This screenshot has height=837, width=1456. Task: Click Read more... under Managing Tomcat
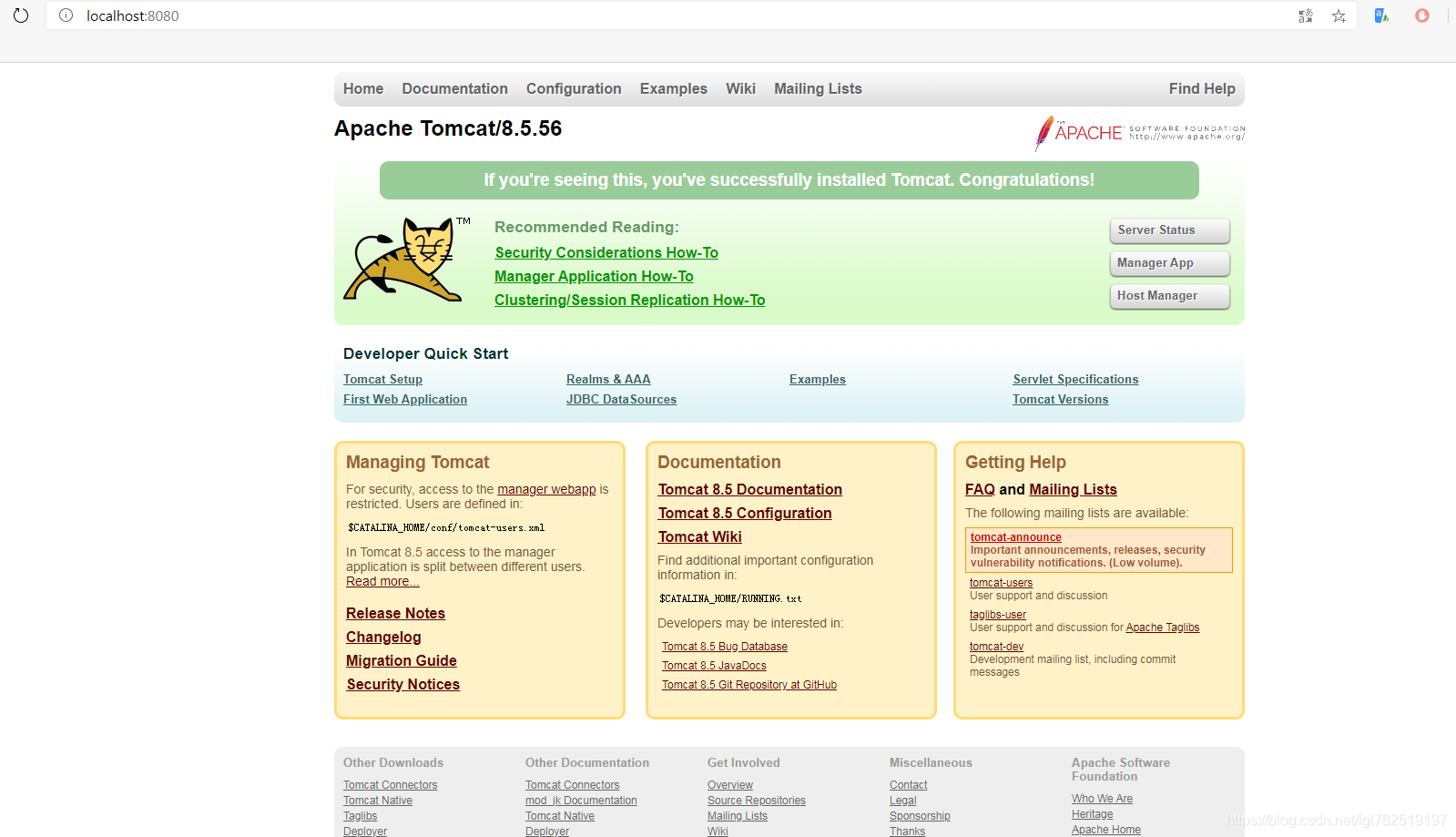click(x=382, y=581)
